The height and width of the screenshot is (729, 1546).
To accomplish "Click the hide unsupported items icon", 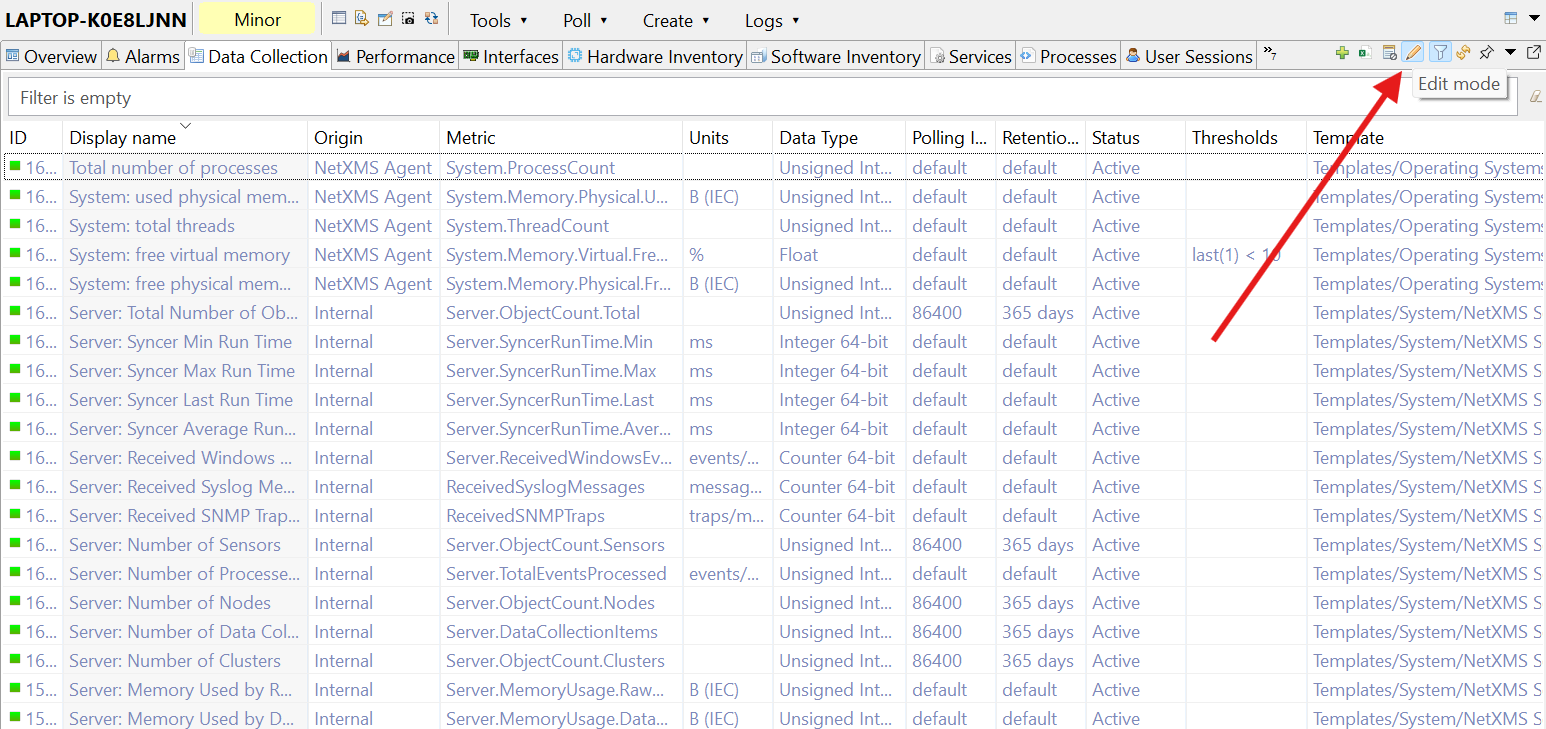I will tap(1389, 53).
